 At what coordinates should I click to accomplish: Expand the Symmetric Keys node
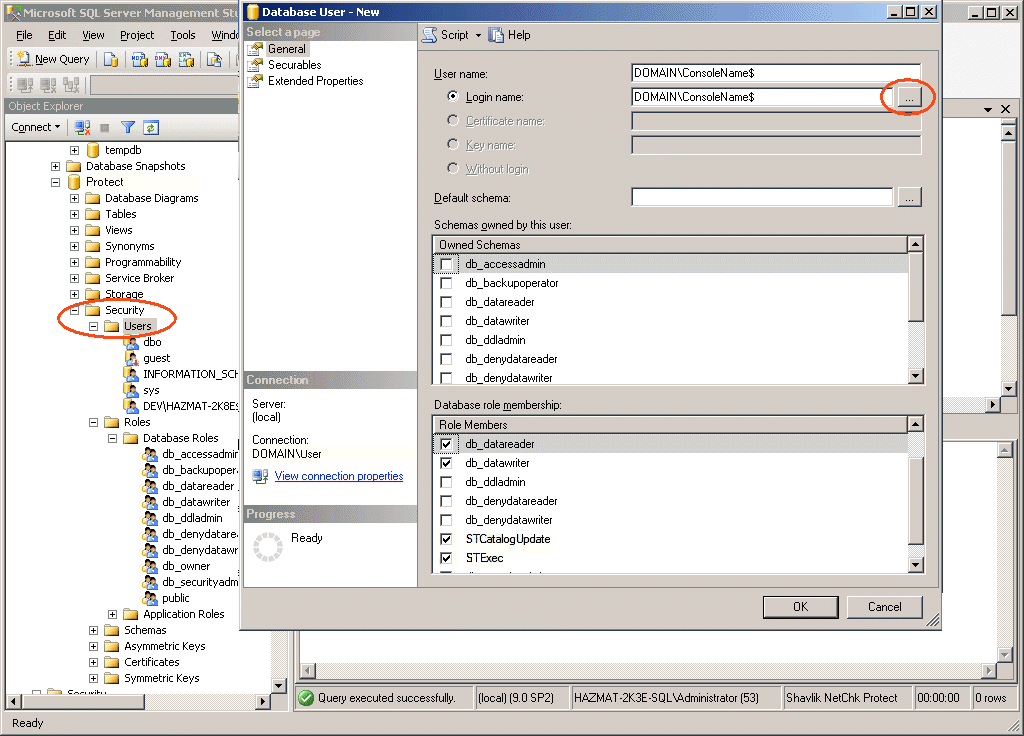coord(93,679)
